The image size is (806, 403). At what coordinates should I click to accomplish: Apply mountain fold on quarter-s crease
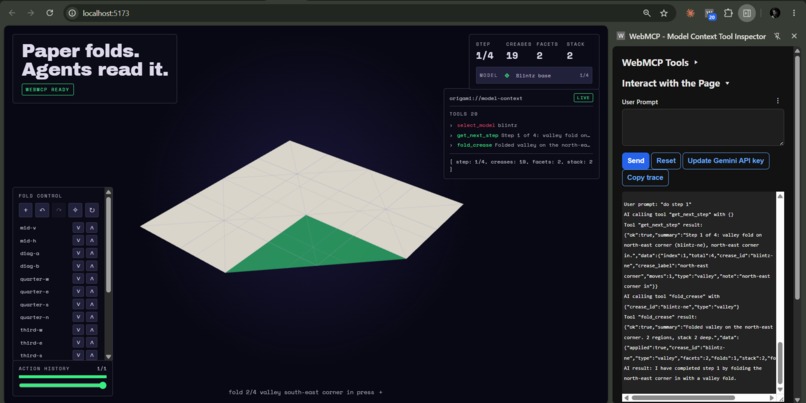click(91, 304)
